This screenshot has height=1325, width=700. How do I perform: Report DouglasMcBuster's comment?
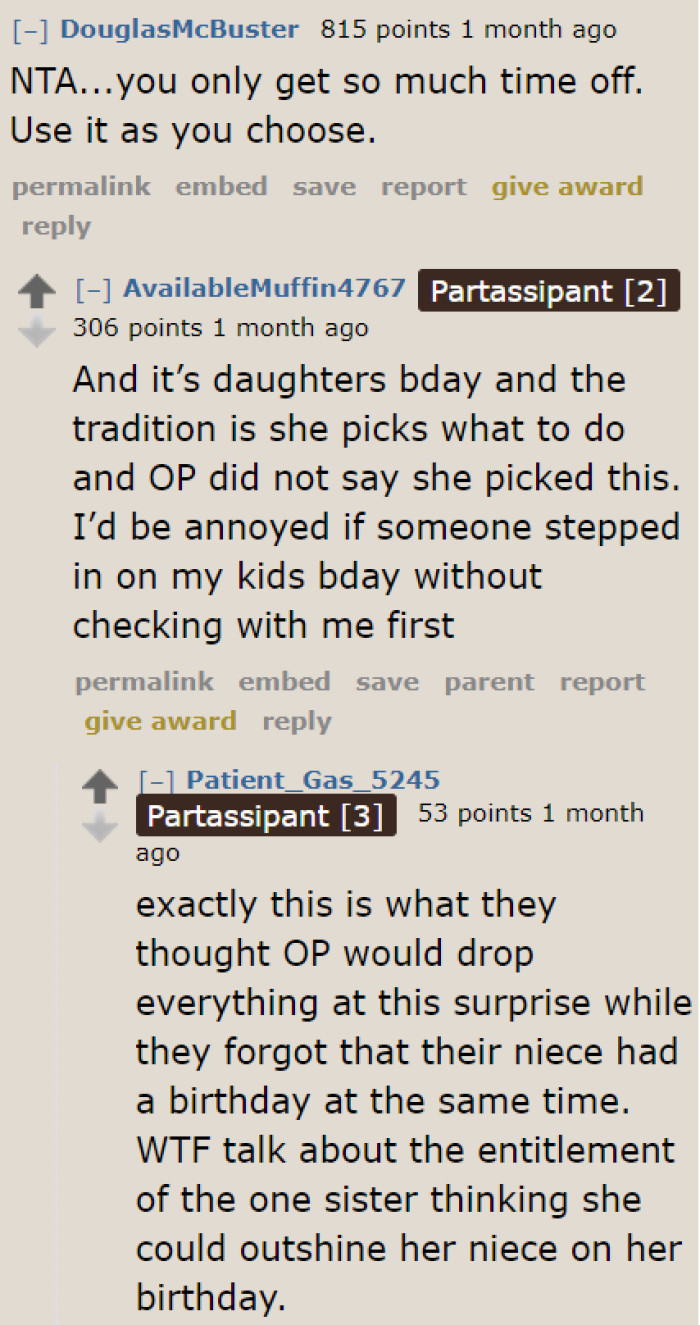[x=423, y=186]
